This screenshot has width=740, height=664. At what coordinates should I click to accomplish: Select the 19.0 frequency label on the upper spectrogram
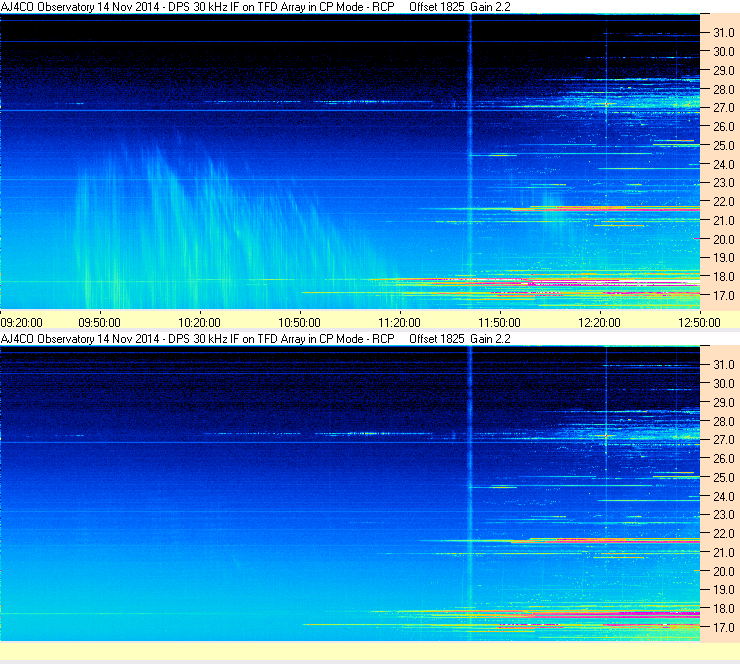(x=723, y=258)
